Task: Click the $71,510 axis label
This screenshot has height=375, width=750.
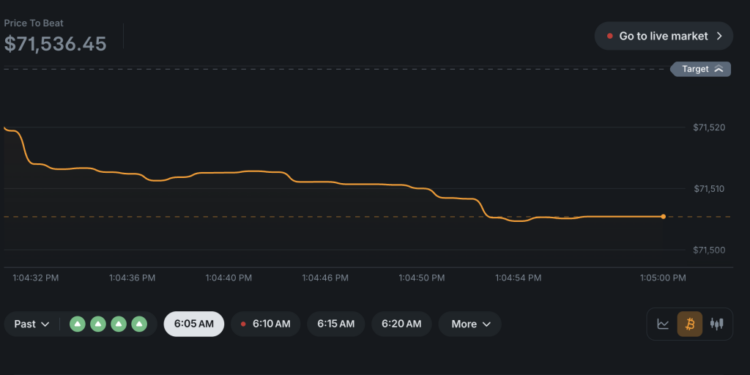Action: tap(709, 188)
